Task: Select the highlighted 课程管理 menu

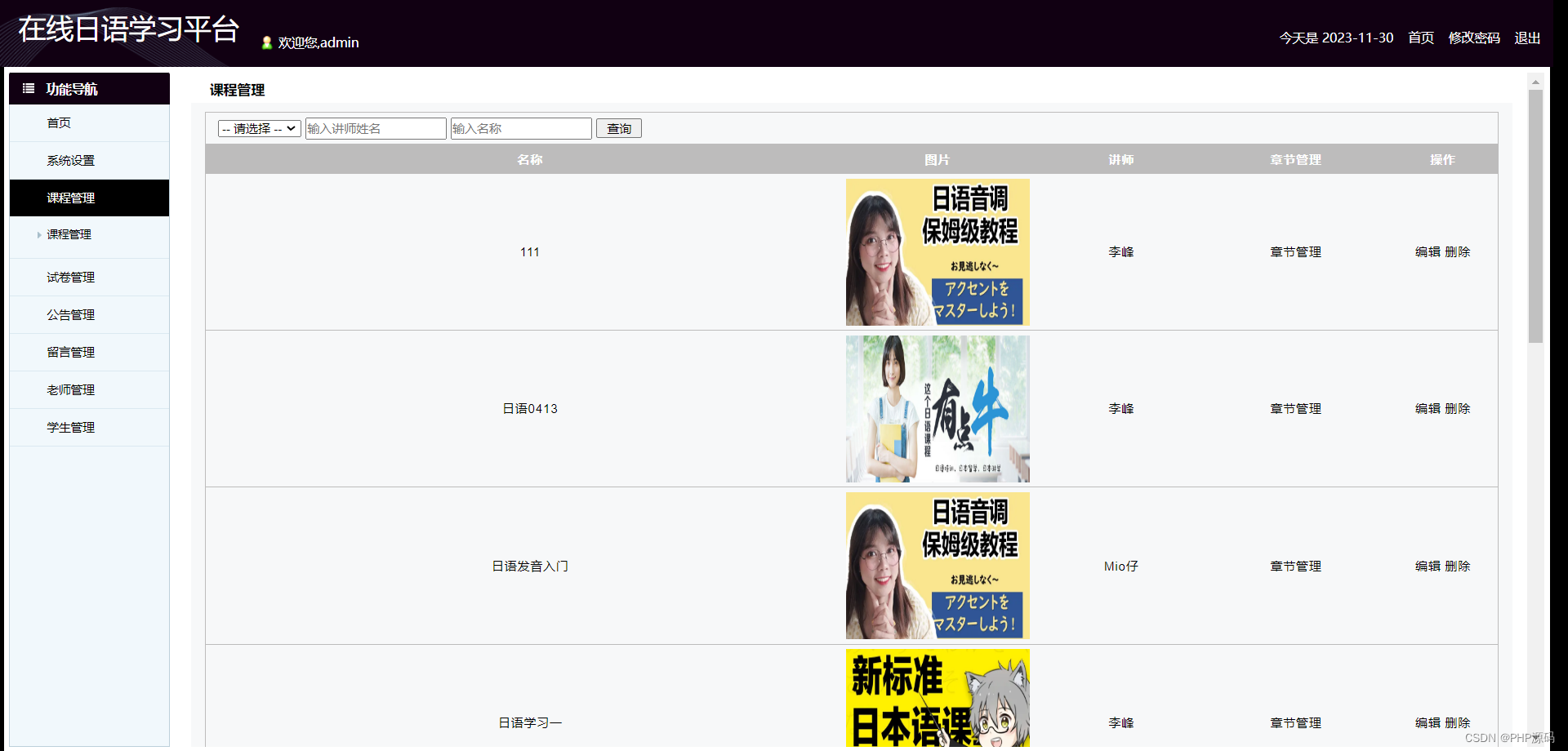Action: (89, 198)
